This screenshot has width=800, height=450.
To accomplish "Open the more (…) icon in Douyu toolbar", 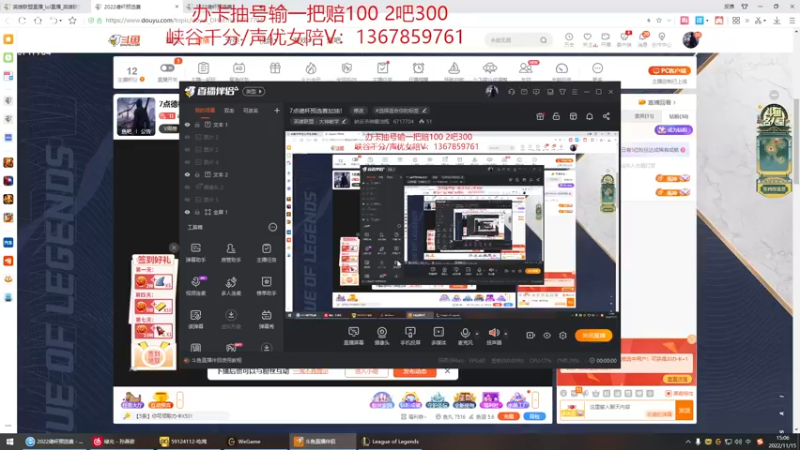I will pos(597,68).
